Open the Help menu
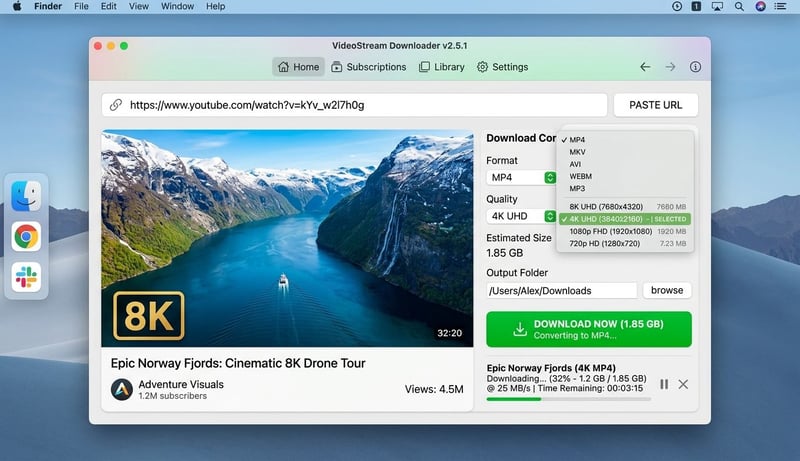Viewport: 800px width, 461px height. click(x=215, y=6)
